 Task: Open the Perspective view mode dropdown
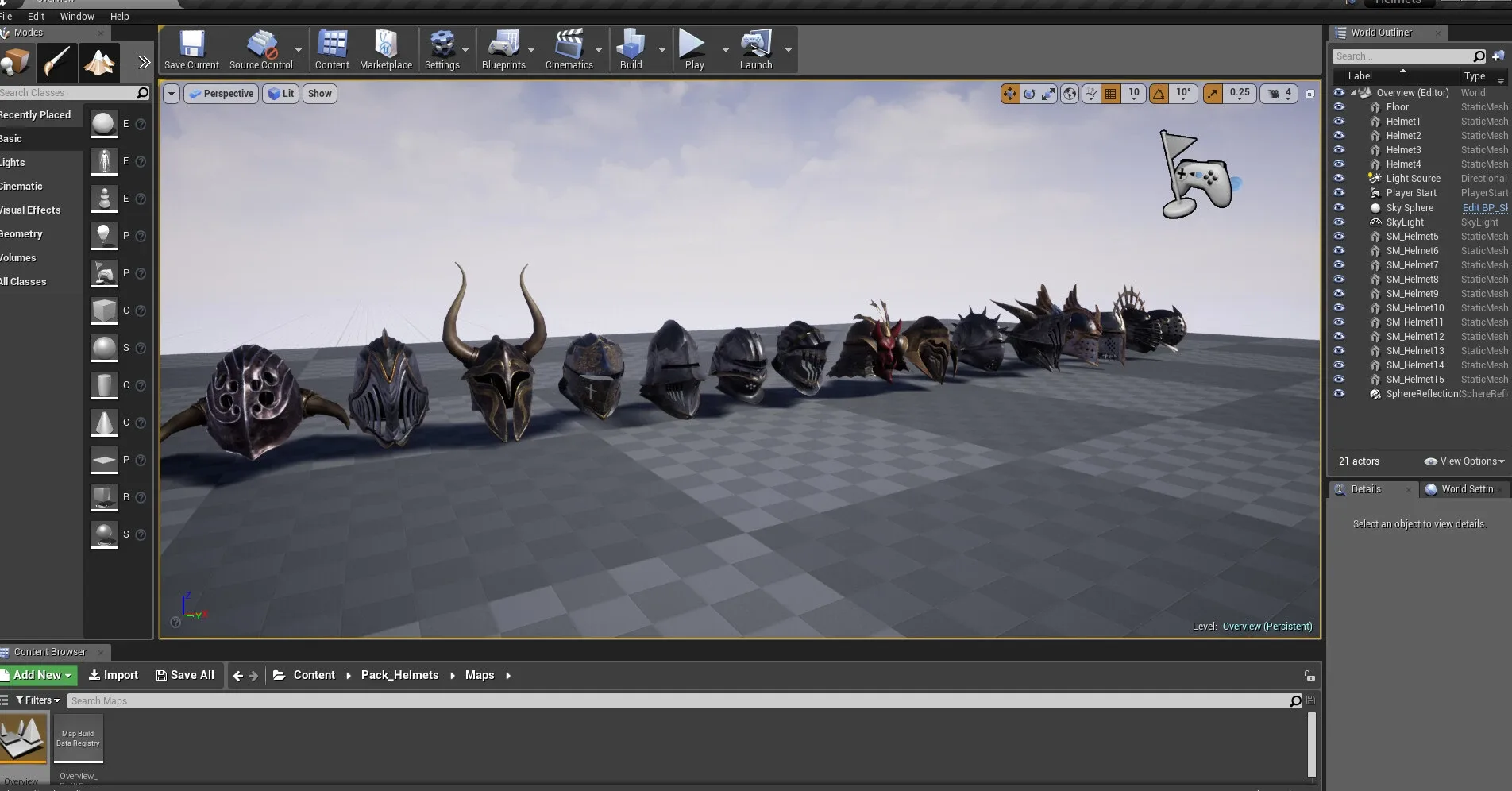tap(222, 94)
